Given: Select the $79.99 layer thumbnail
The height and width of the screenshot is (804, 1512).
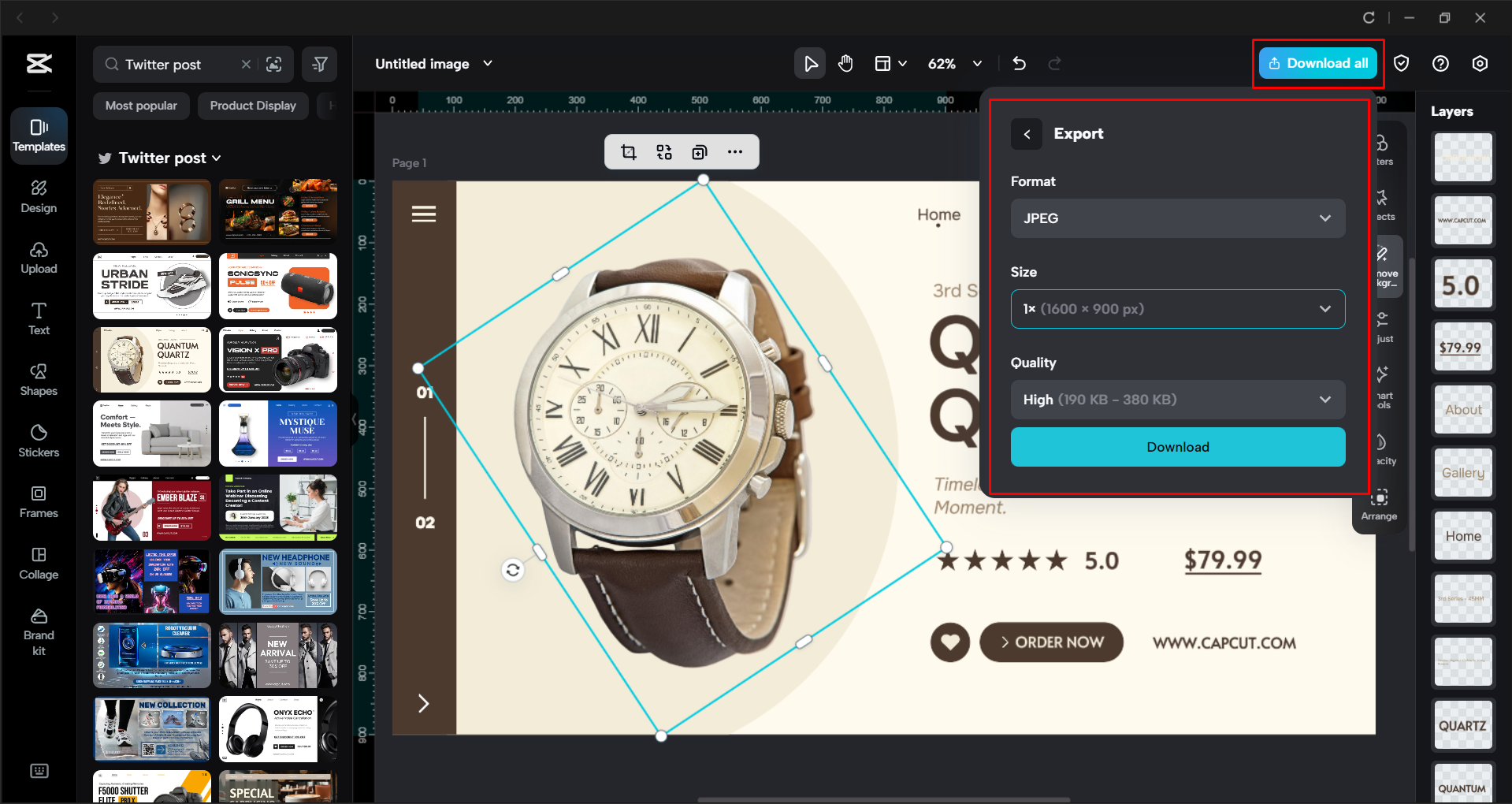Looking at the screenshot, I should (1463, 347).
